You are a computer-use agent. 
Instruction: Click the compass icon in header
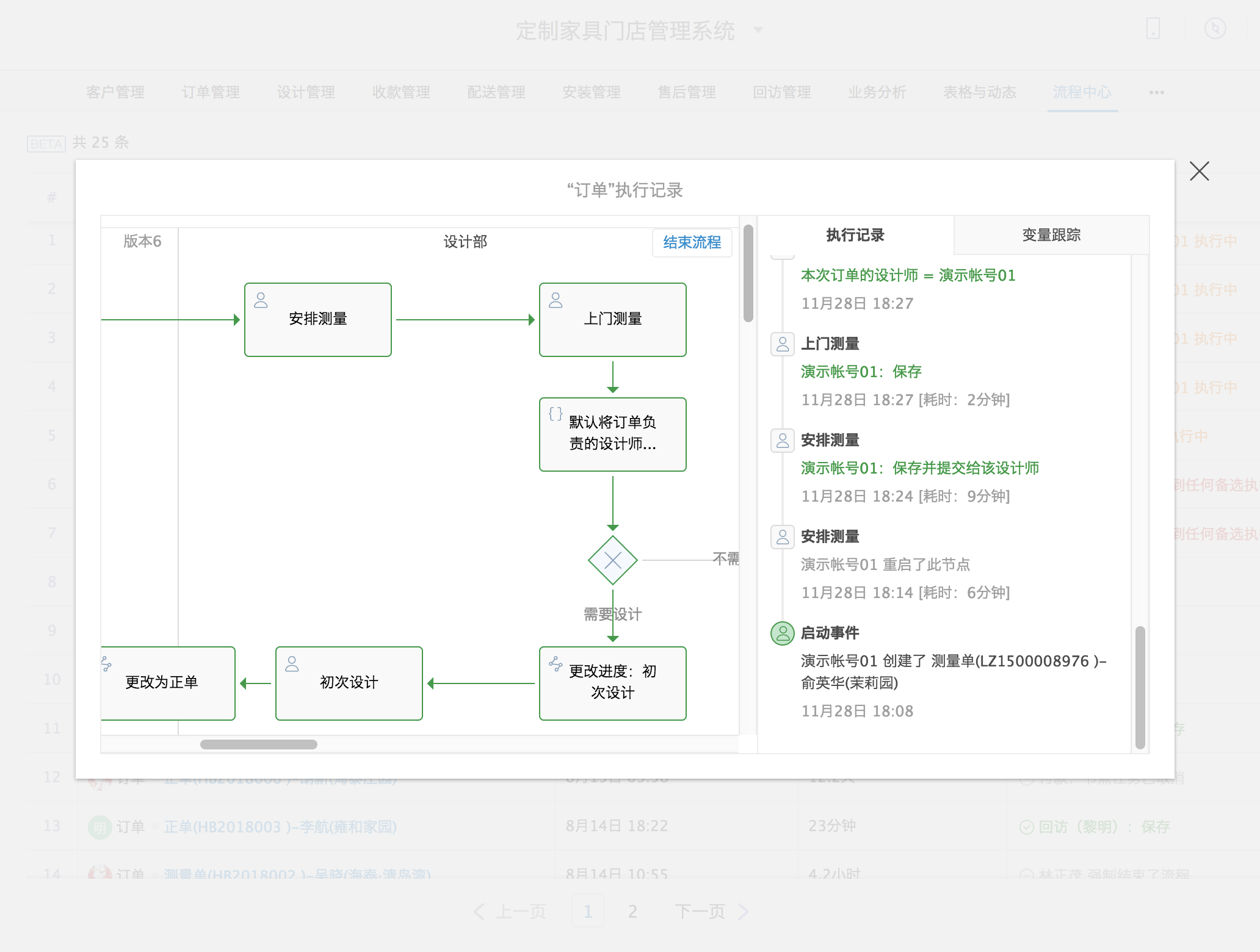(x=1215, y=28)
